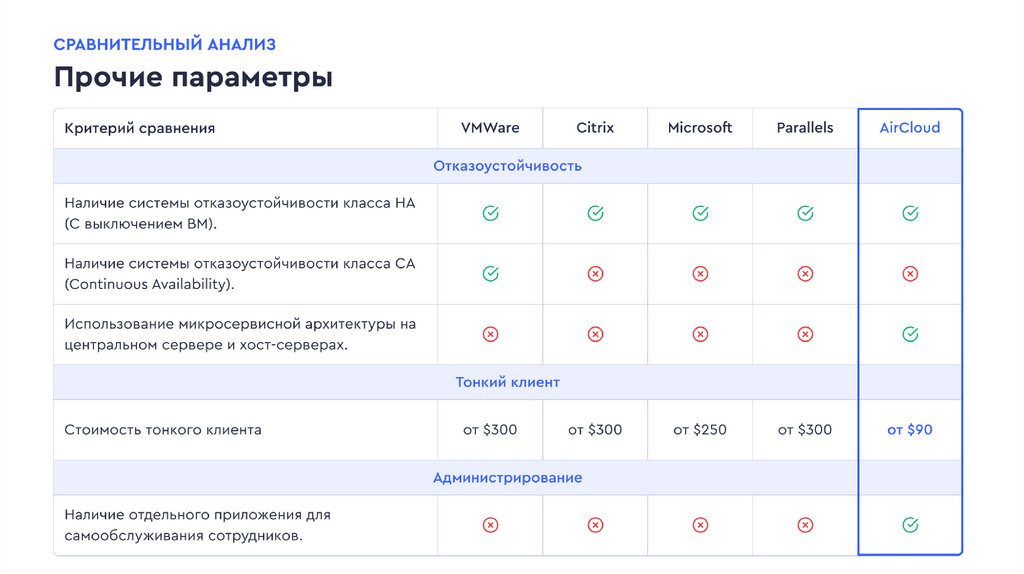Click the Citrix column header
1024x574 pixels.
point(595,128)
